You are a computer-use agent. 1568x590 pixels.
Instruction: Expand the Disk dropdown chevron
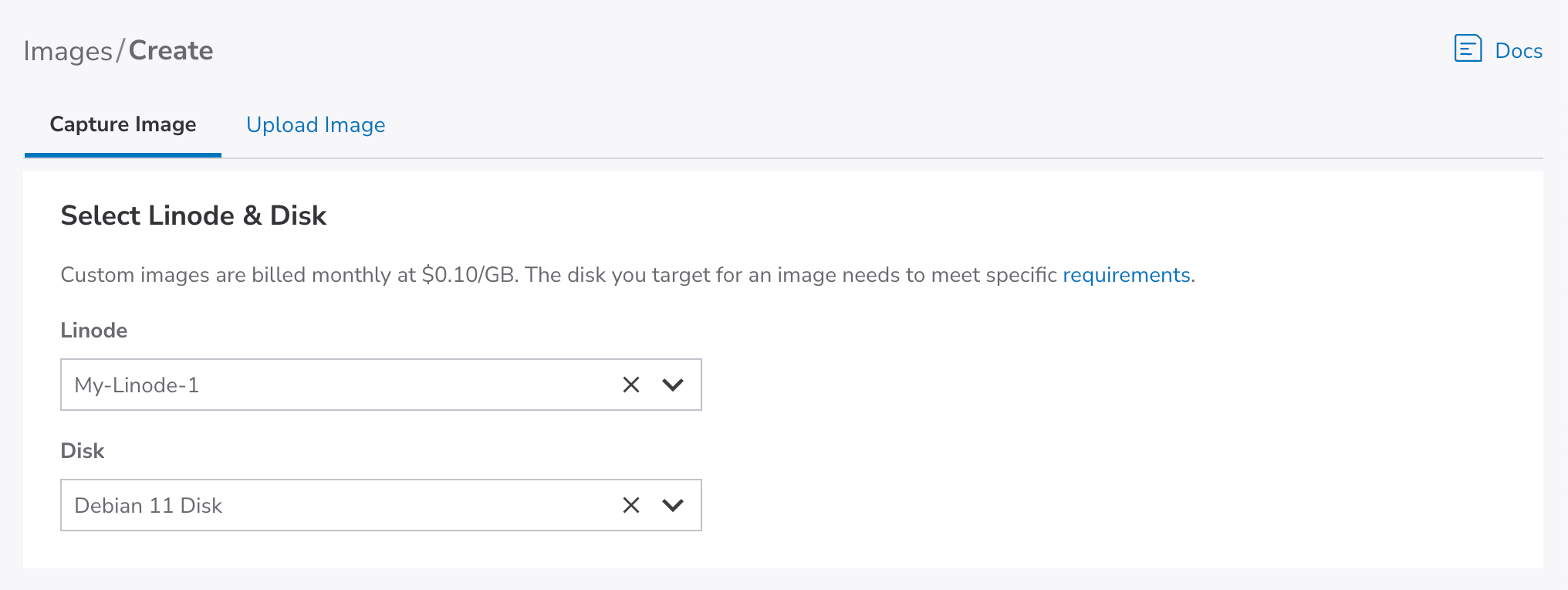coord(673,505)
